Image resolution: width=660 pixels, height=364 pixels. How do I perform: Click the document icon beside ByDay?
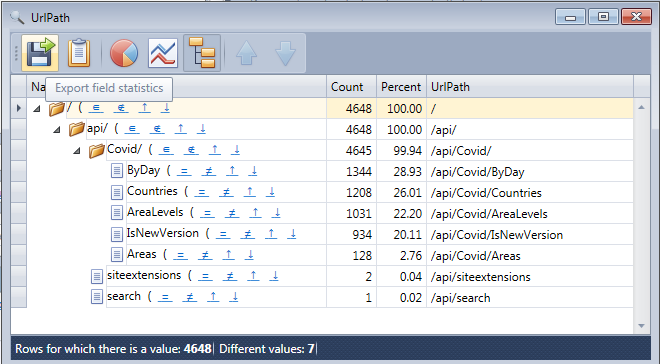[117, 171]
